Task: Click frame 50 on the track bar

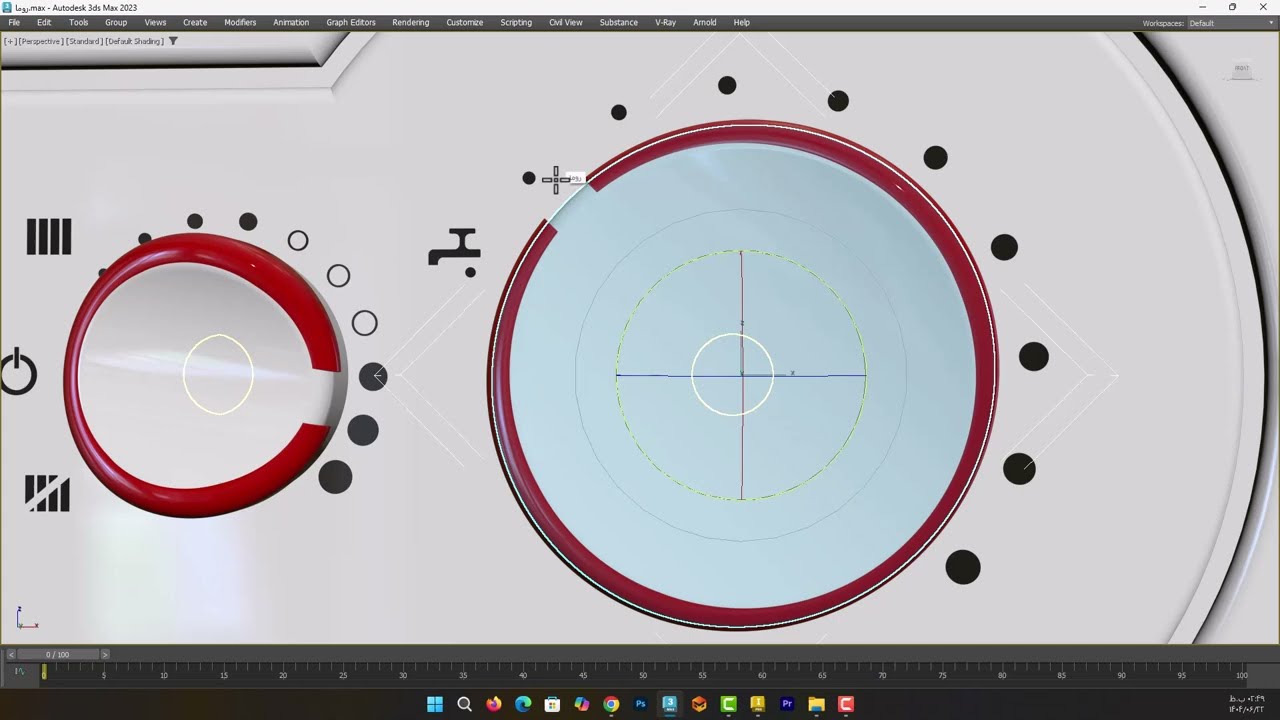Action: [642, 674]
